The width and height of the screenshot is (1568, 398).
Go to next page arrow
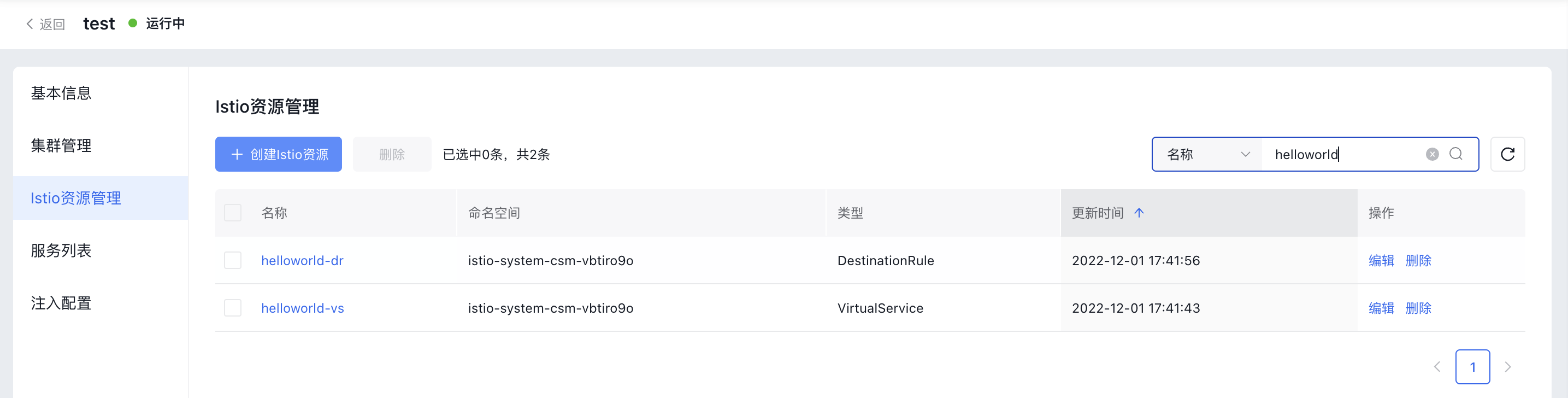coord(1508,367)
